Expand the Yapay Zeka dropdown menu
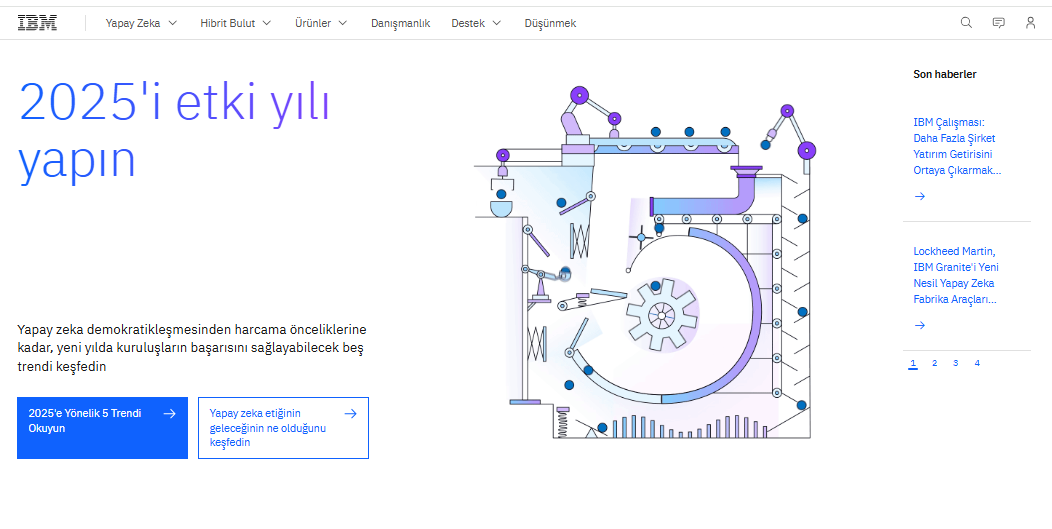The width and height of the screenshot is (1052, 529). [141, 23]
